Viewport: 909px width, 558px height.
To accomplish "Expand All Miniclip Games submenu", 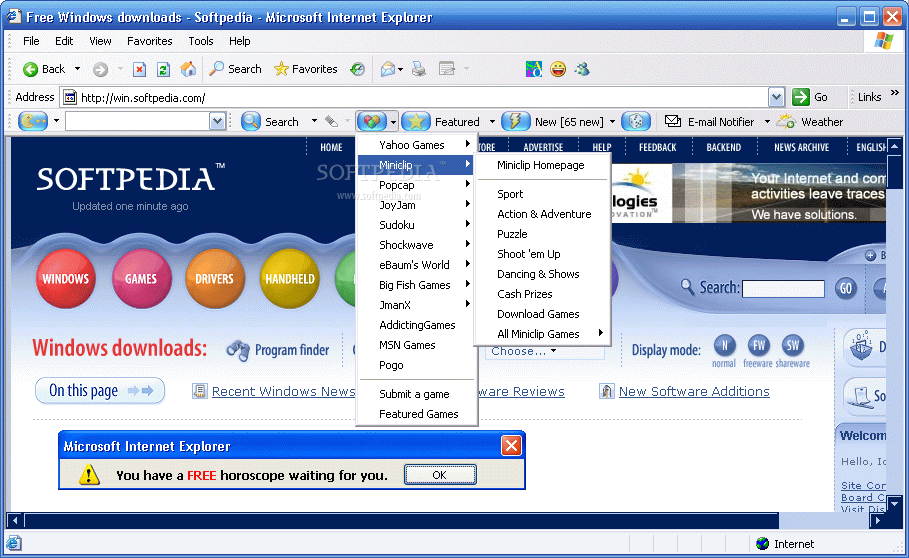I will click(543, 334).
